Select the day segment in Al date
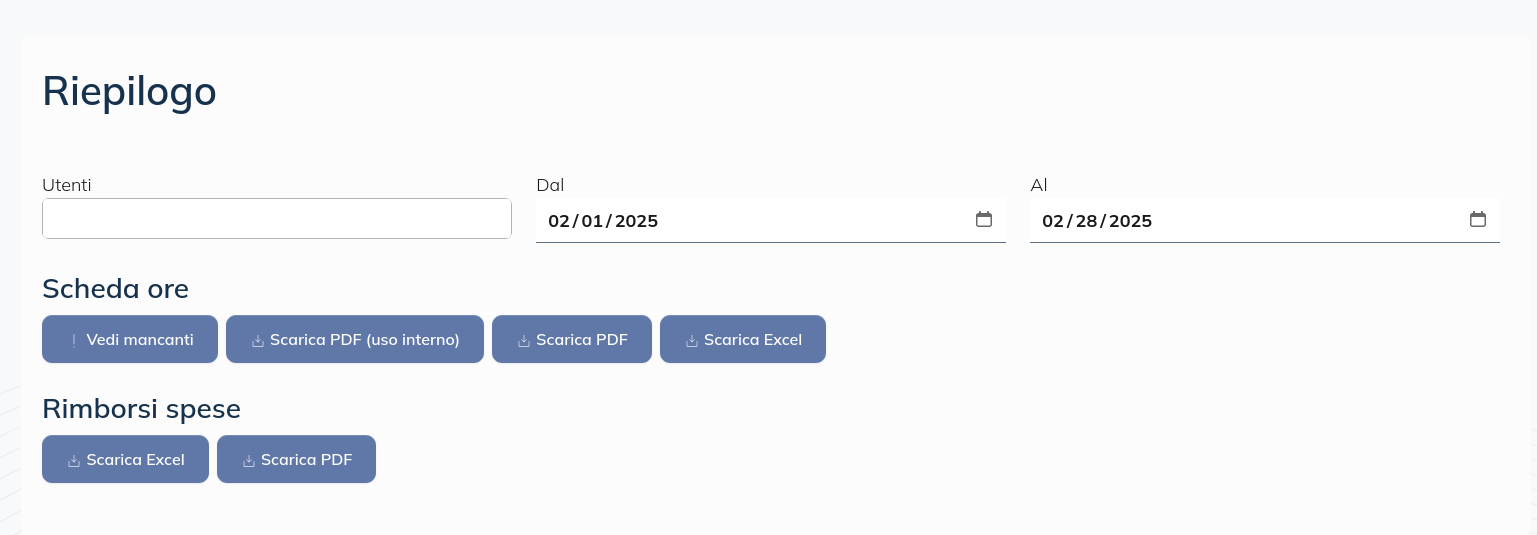 [x=1086, y=221]
